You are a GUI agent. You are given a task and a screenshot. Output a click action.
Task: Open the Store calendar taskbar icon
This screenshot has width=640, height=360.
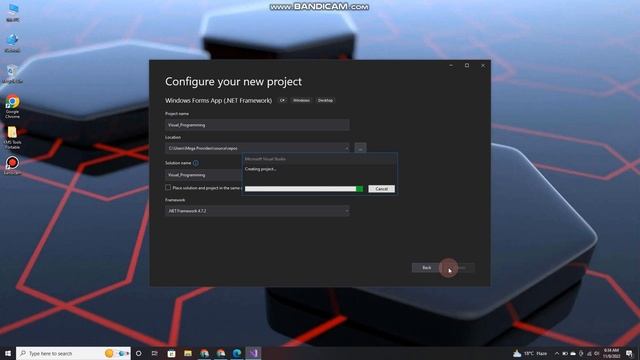click(171, 353)
